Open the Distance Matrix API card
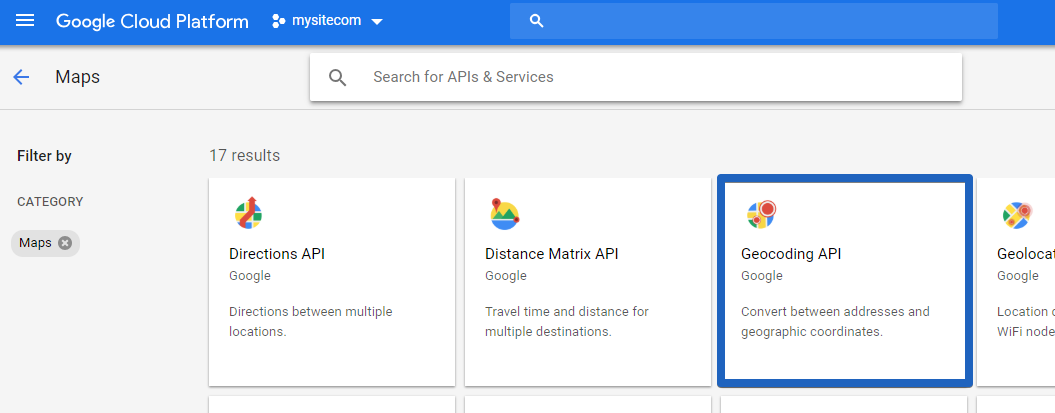Image resolution: width=1055 pixels, height=413 pixels. pos(587,282)
